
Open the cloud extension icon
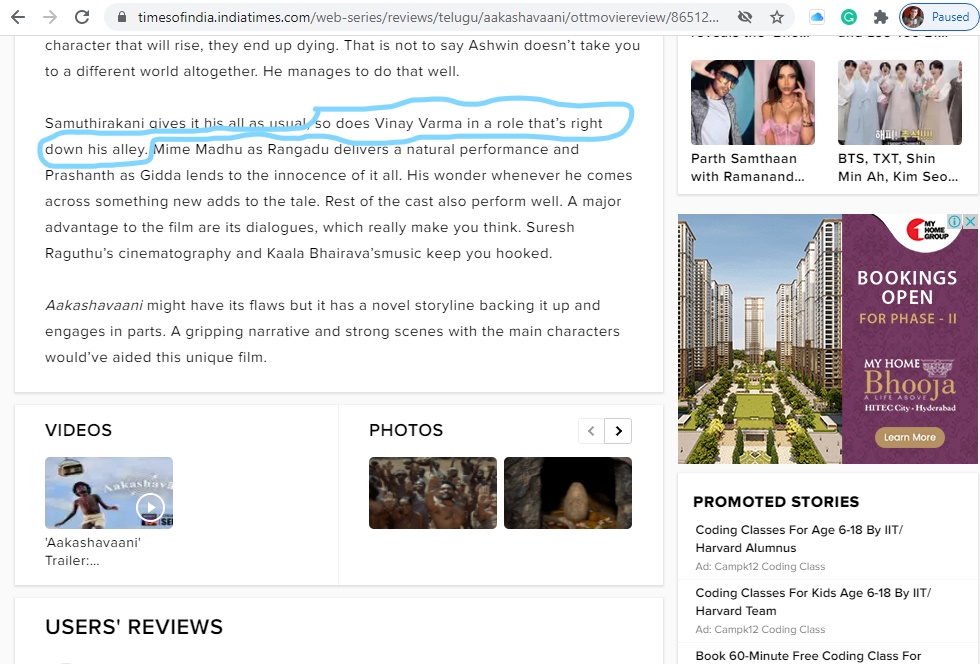[817, 17]
